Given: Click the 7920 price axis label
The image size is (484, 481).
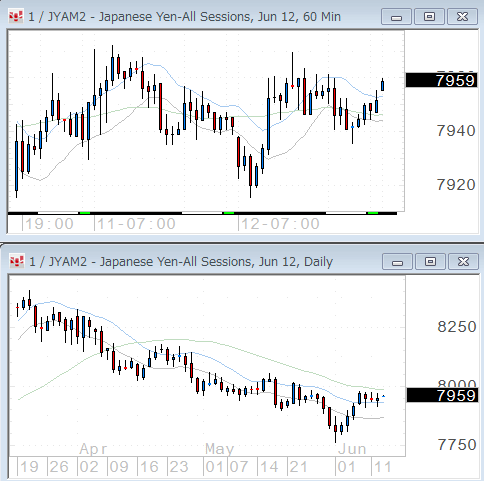Looking at the screenshot, I should tap(456, 185).
